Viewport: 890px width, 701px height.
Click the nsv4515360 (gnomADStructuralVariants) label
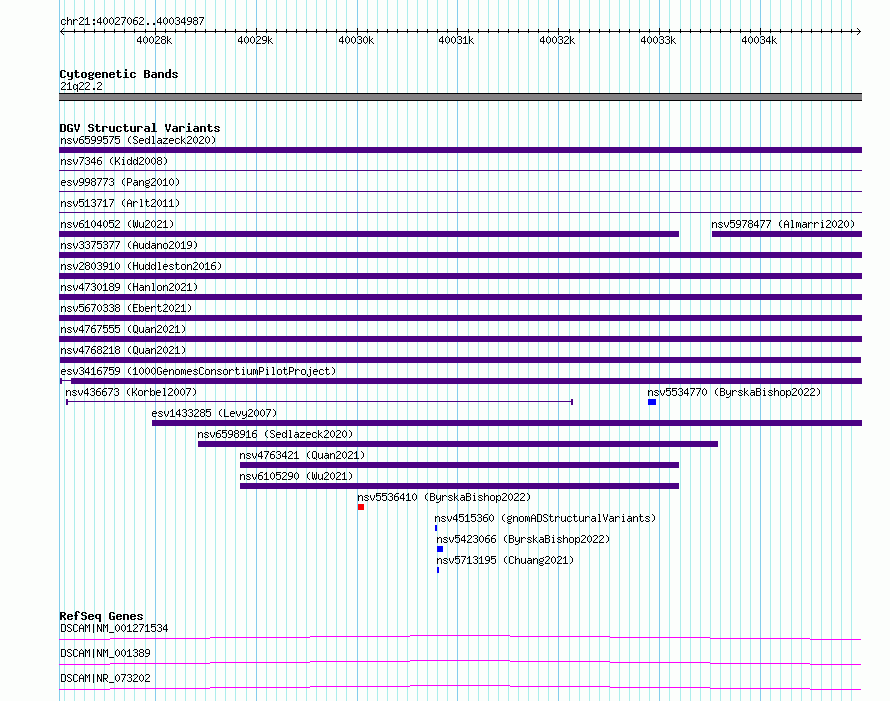tap(545, 518)
